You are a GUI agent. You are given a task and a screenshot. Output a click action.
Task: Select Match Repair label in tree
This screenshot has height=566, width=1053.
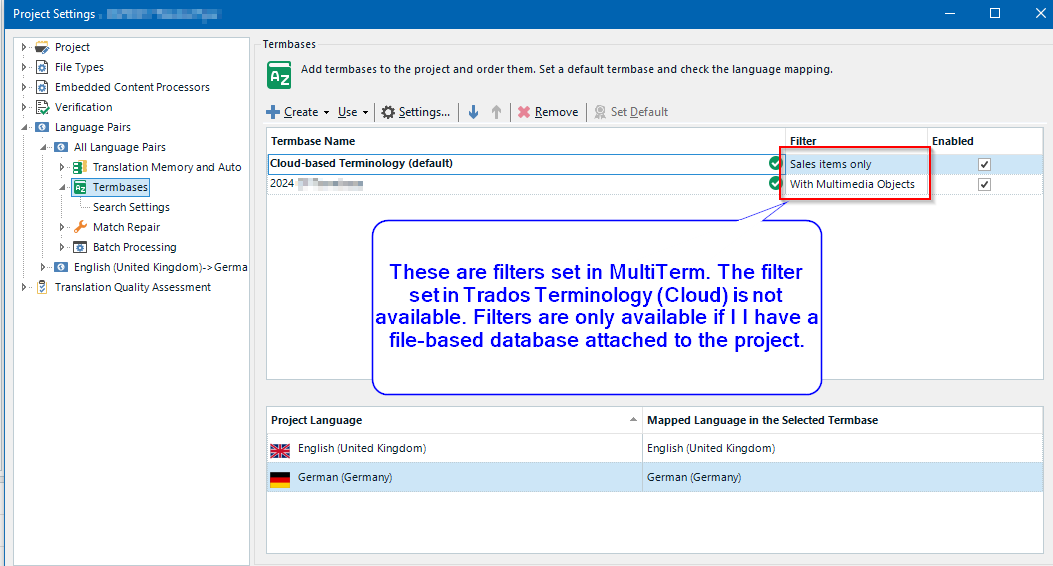click(126, 227)
